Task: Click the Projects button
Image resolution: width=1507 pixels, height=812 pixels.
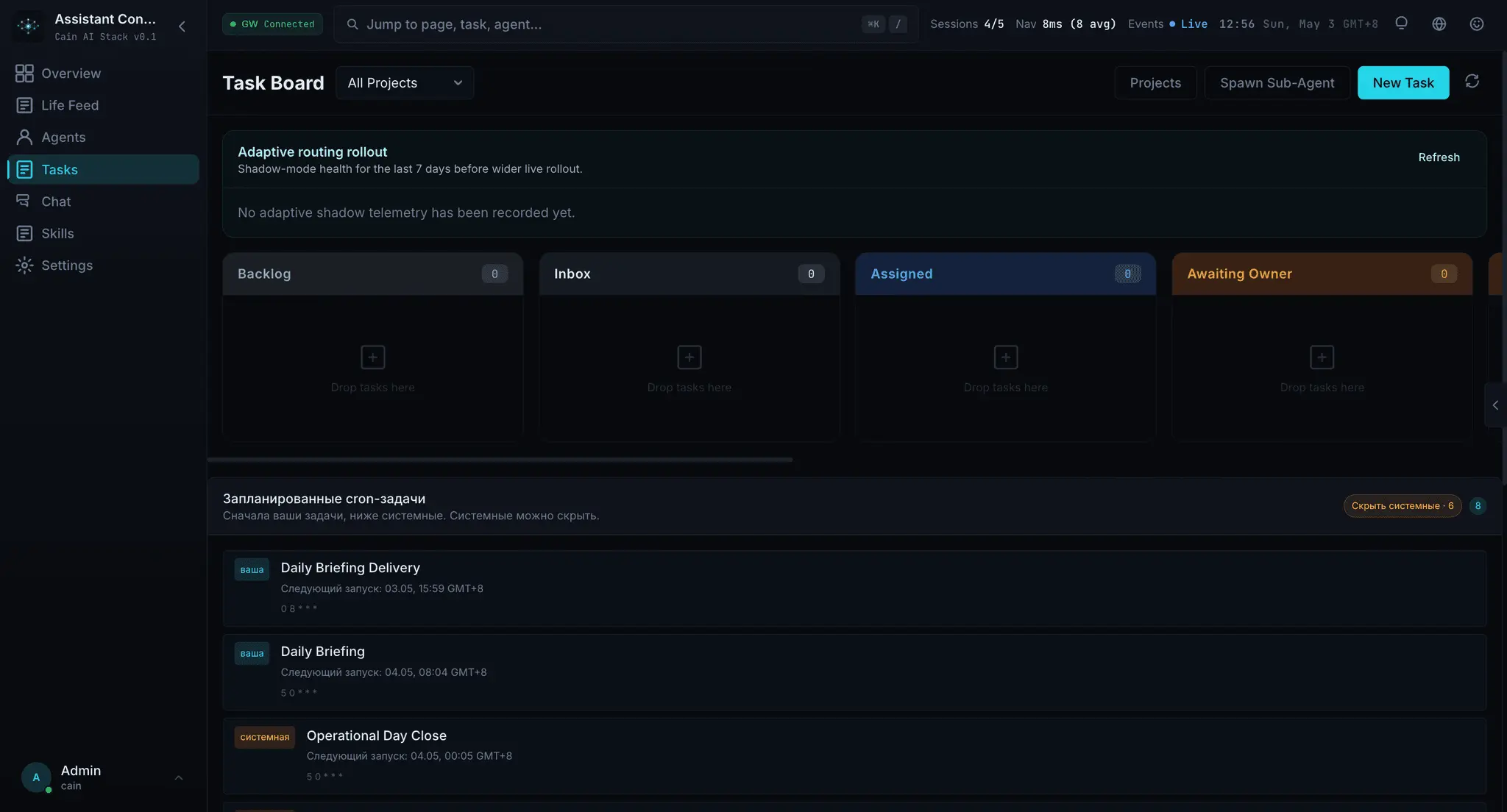Action: click(1155, 83)
